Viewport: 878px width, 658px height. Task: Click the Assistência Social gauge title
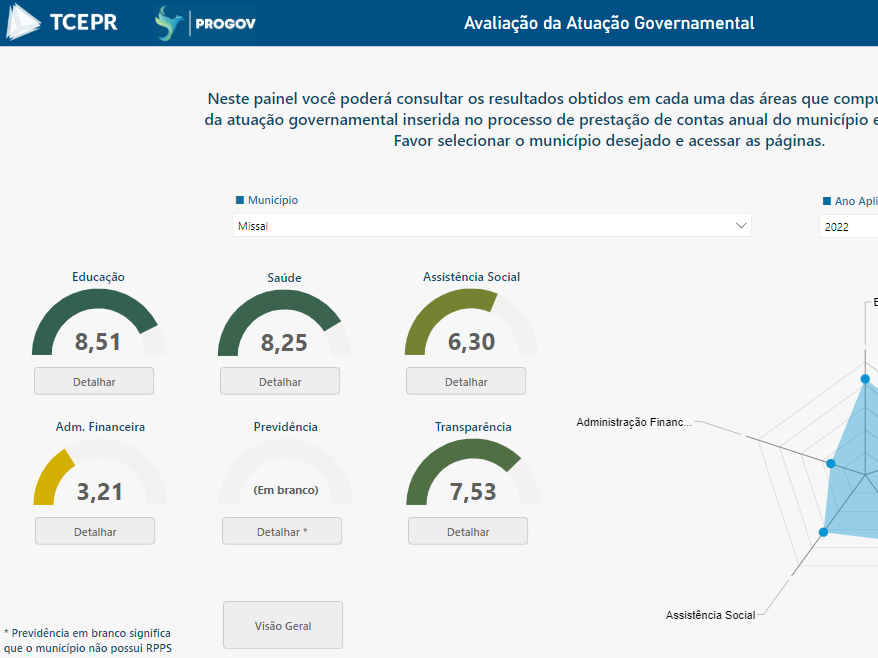[471, 277]
